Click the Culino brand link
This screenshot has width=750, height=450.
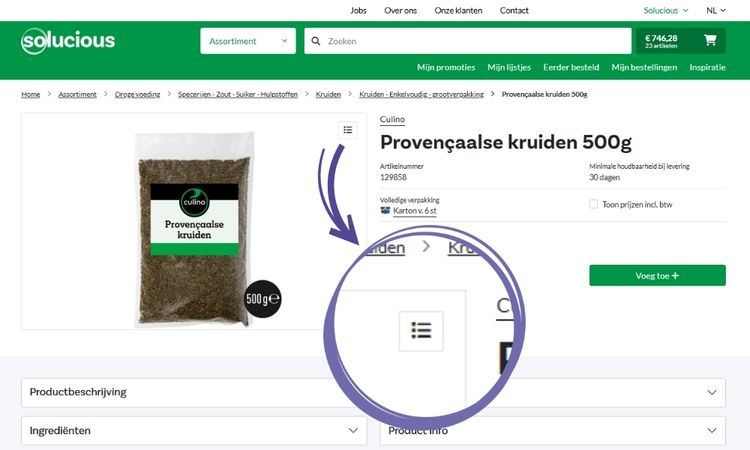pyautogui.click(x=392, y=120)
